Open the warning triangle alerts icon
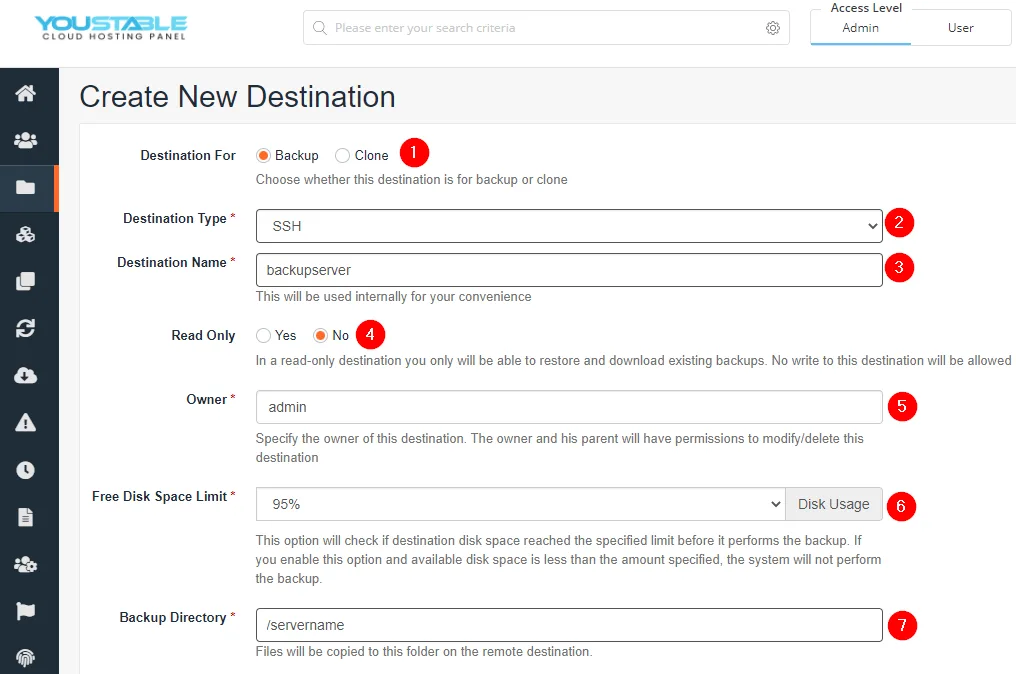1016x674 pixels. 25,423
